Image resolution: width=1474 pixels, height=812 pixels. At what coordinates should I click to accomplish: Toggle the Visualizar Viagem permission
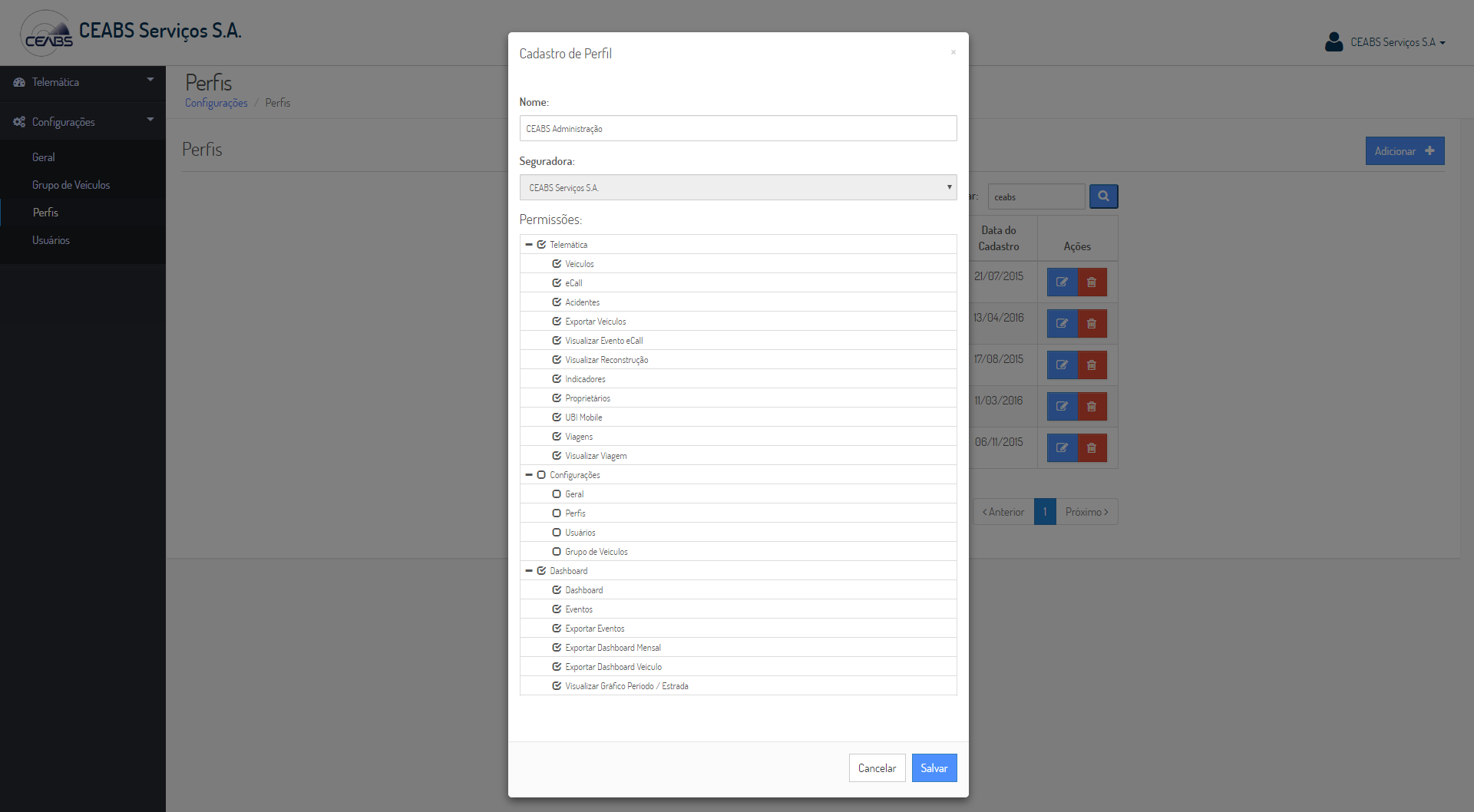557,455
